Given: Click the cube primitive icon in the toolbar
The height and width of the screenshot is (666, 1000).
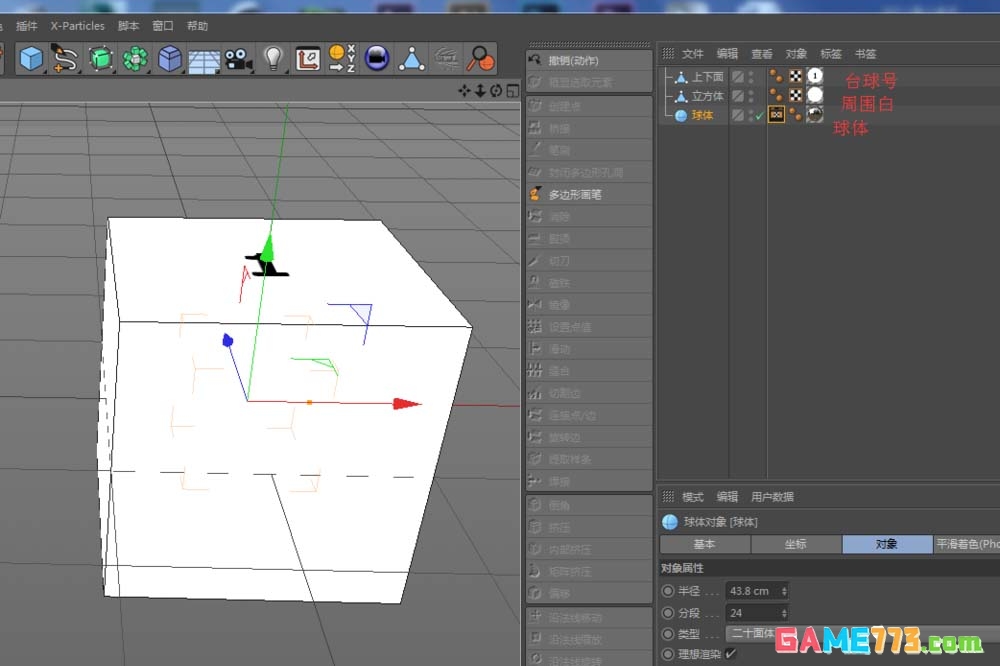Looking at the screenshot, I should pos(31,58).
